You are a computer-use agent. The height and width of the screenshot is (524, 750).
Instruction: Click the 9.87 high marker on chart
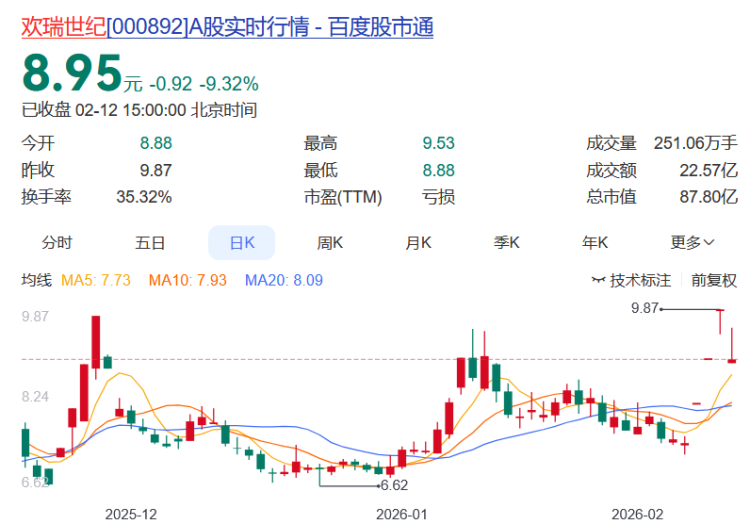pos(645,308)
